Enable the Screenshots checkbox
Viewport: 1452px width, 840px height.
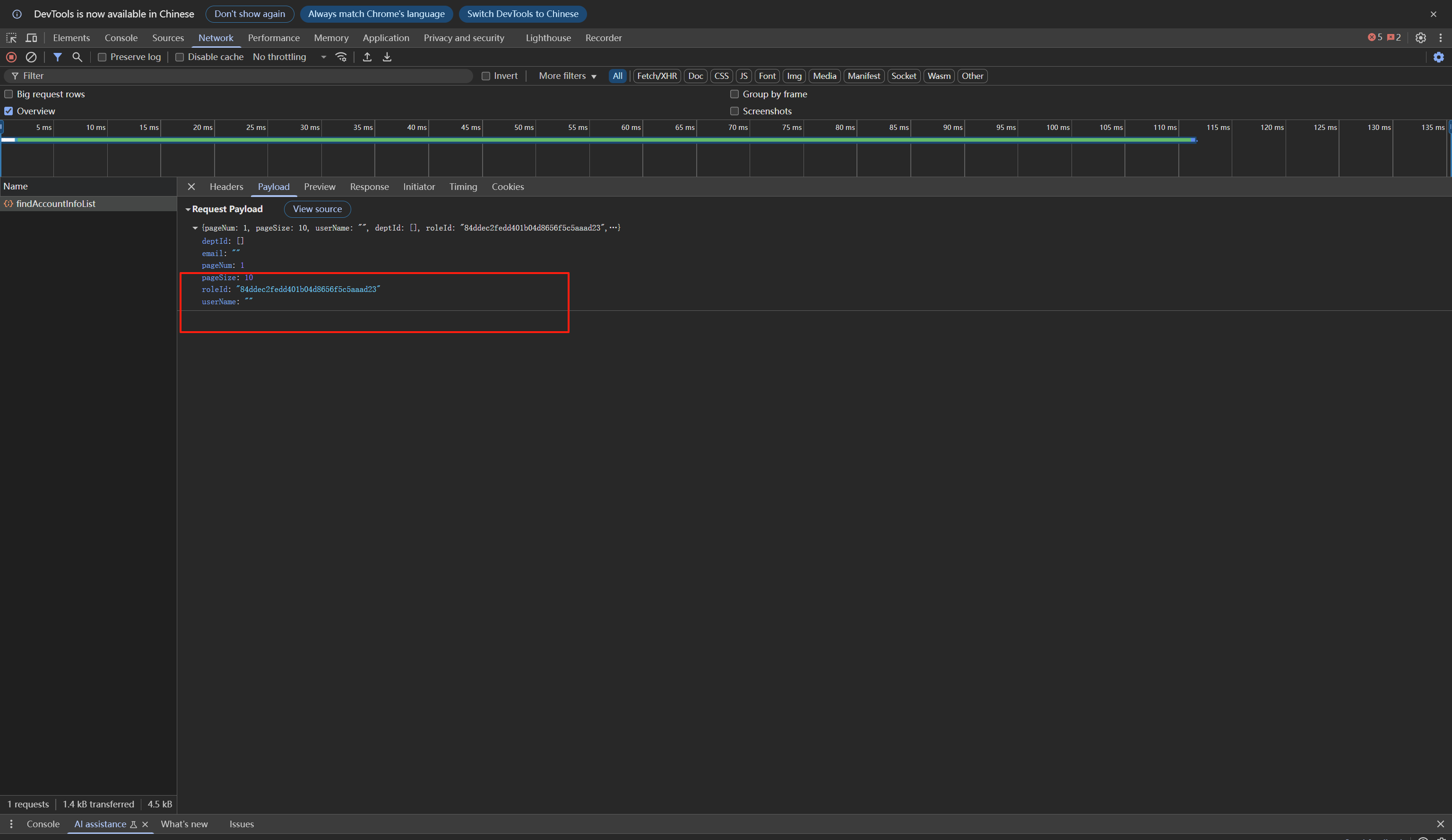pos(734,111)
